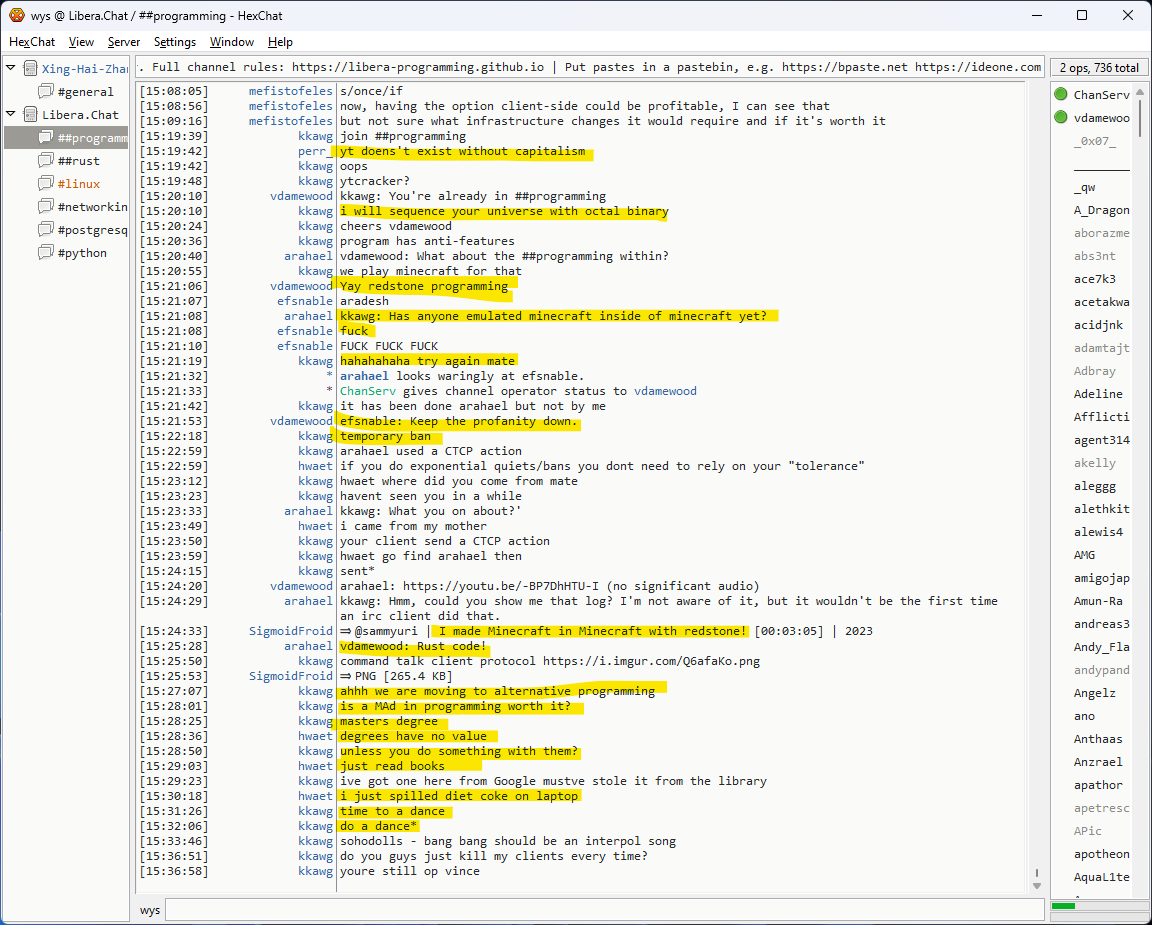Open the Settings menu
This screenshot has width=1152, height=925.
coord(175,42)
